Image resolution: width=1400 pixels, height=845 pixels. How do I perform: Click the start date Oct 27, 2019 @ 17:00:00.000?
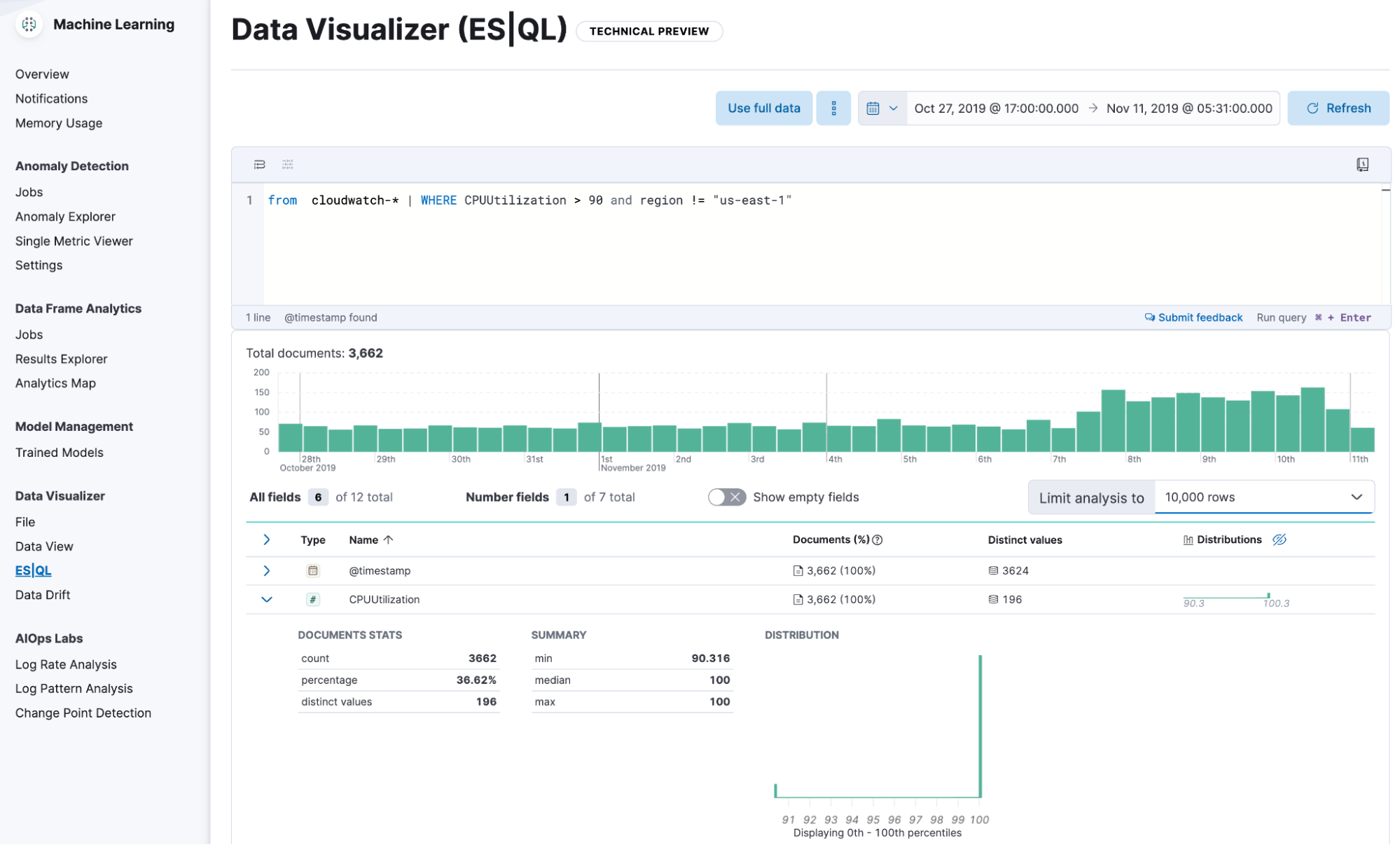point(996,108)
